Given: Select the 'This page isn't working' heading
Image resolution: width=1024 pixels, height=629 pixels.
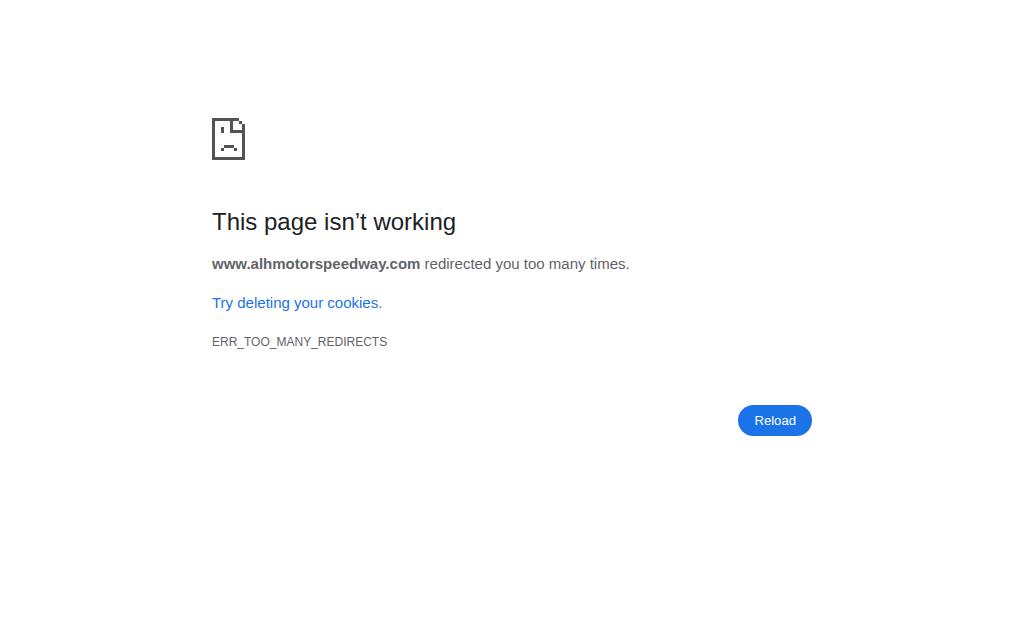Looking at the screenshot, I should tap(334, 222).
